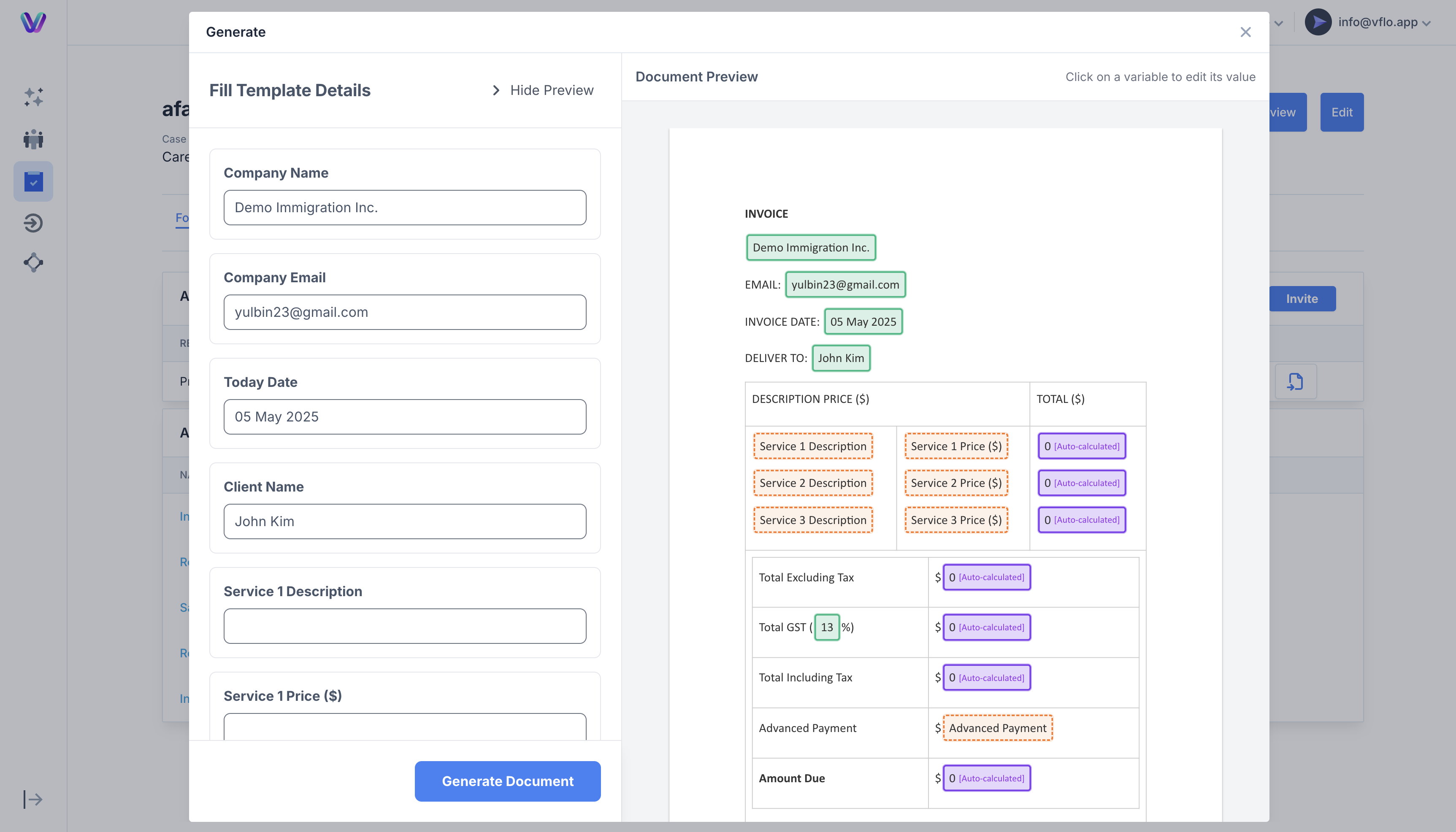Click the Edit button behind dialog
Screen dimensions: 1456x832
pyautogui.click(x=1342, y=112)
